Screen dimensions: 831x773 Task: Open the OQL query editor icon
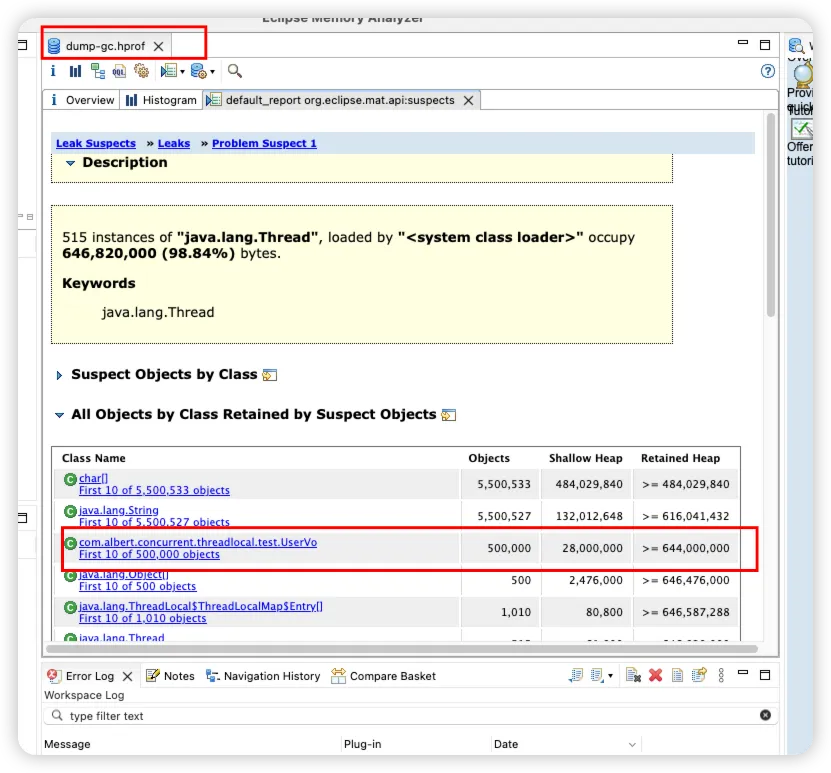[x=119, y=71]
